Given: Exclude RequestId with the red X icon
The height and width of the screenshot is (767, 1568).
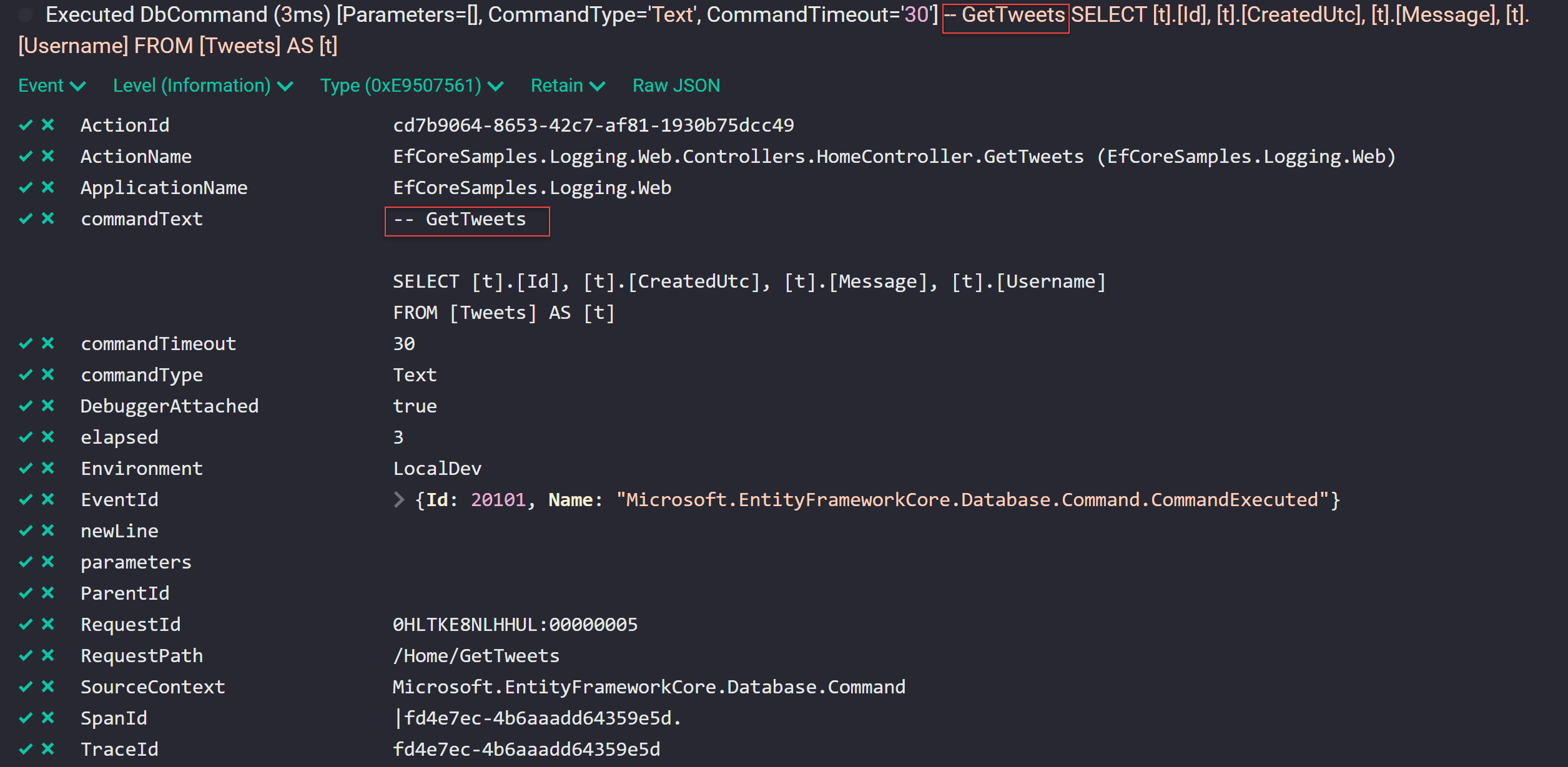Looking at the screenshot, I should (49, 624).
